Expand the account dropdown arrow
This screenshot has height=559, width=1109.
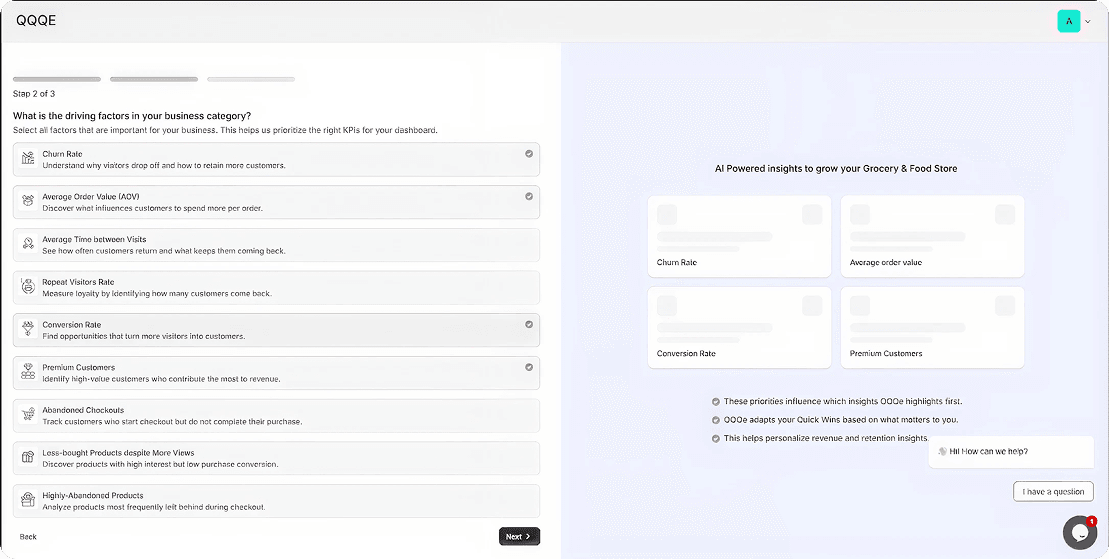1088,22
